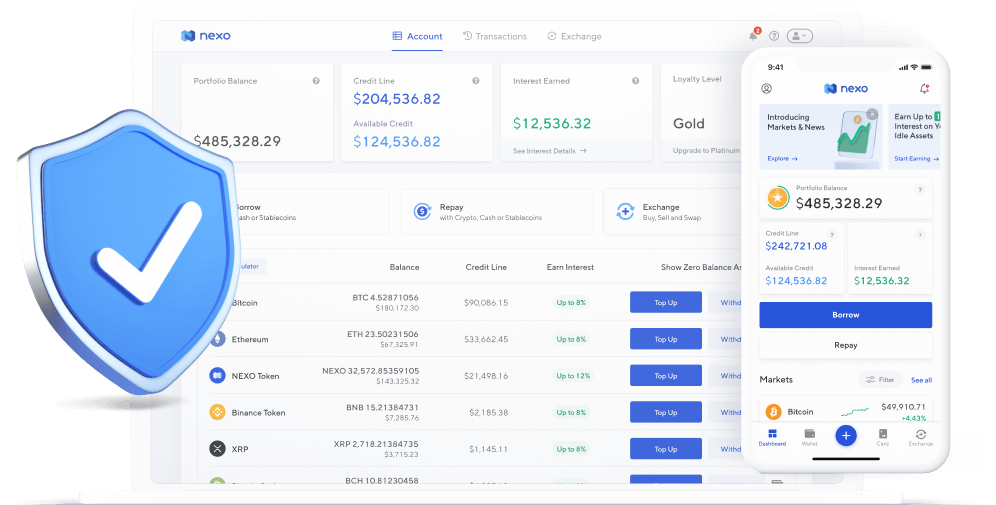Click the Binance Token coin icon
996x505 pixels.
tap(217, 412)
